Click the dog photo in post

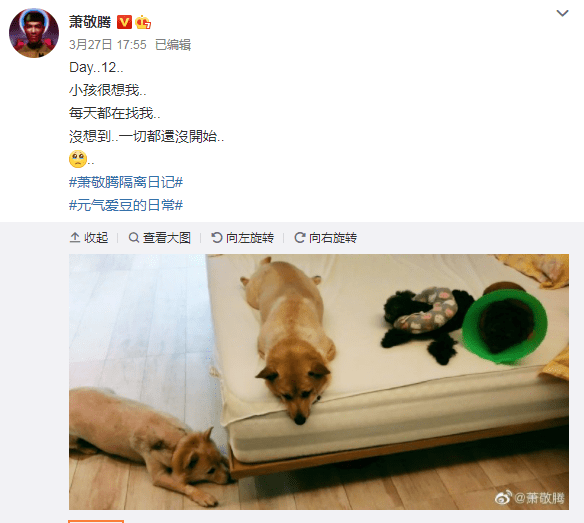click(319, 382)
